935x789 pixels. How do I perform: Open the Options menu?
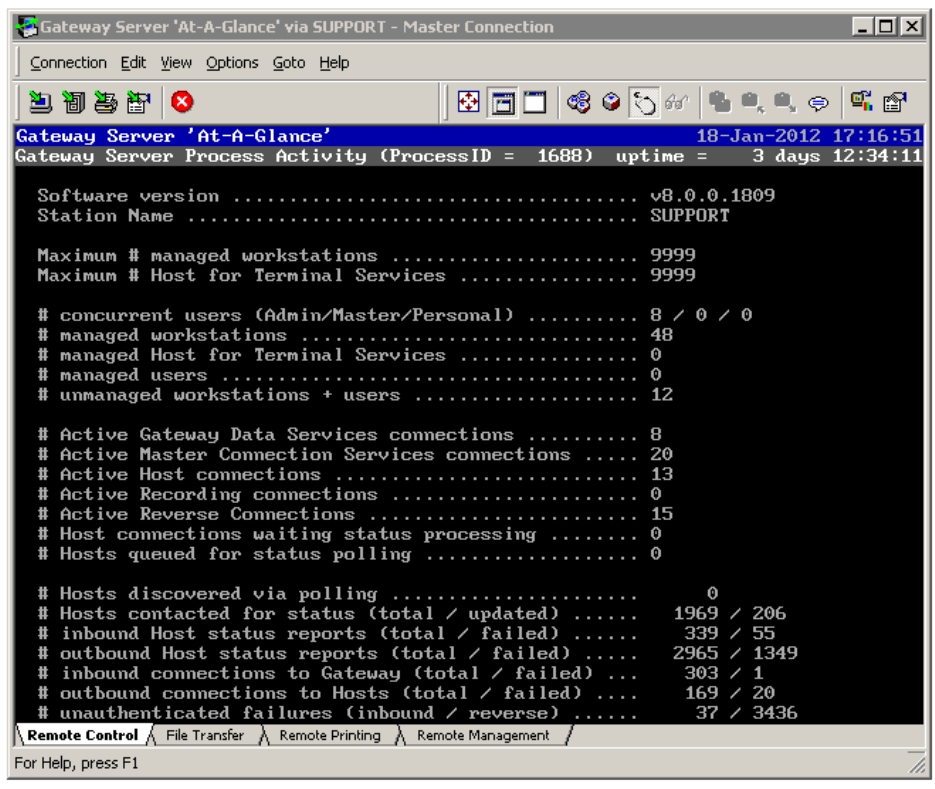[x=232, y=63]
